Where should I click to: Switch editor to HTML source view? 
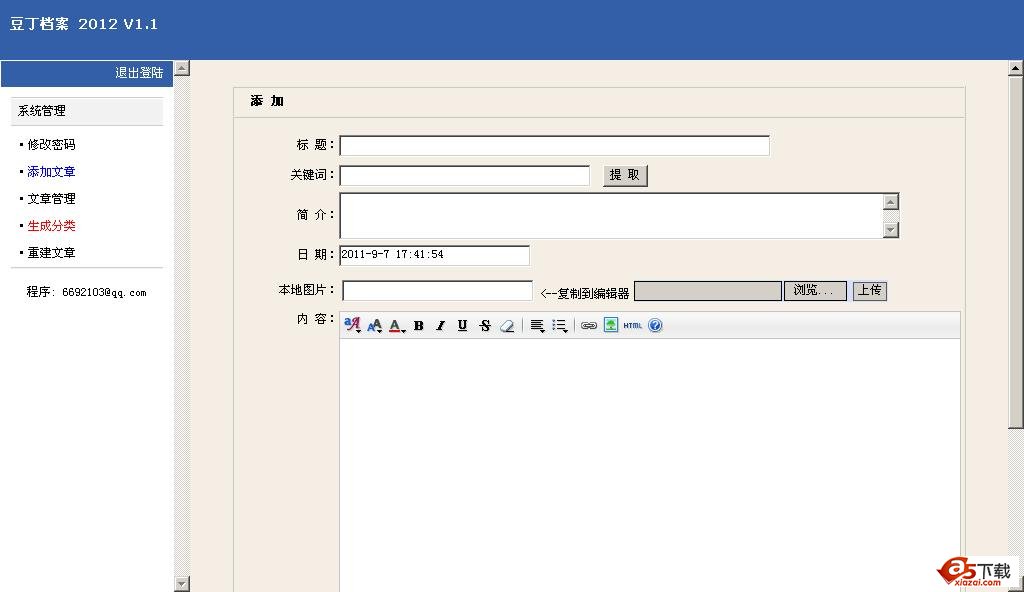[632, 325]
